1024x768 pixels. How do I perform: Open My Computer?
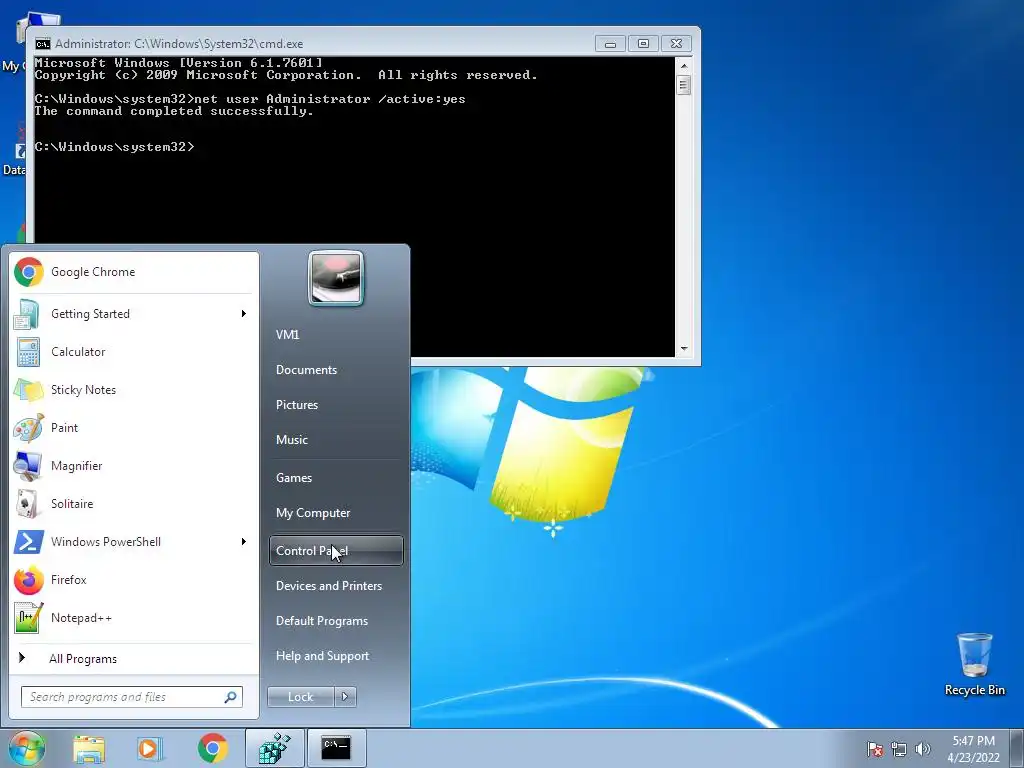click(336, 513)
